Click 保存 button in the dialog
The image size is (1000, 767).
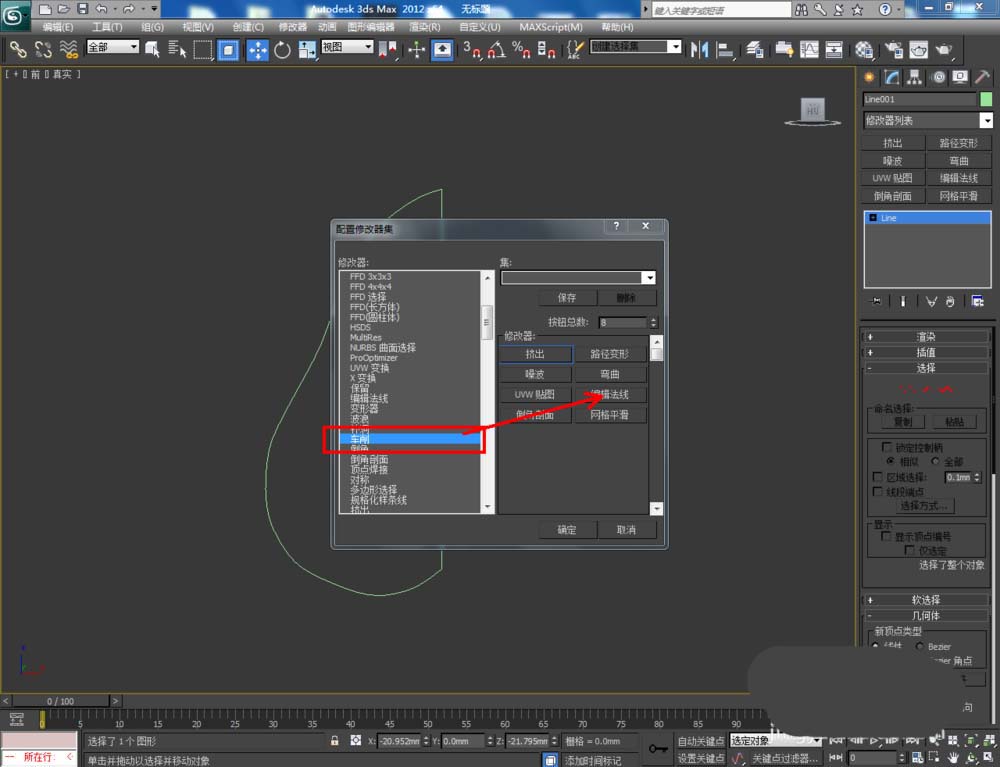[x=567, y=298]
